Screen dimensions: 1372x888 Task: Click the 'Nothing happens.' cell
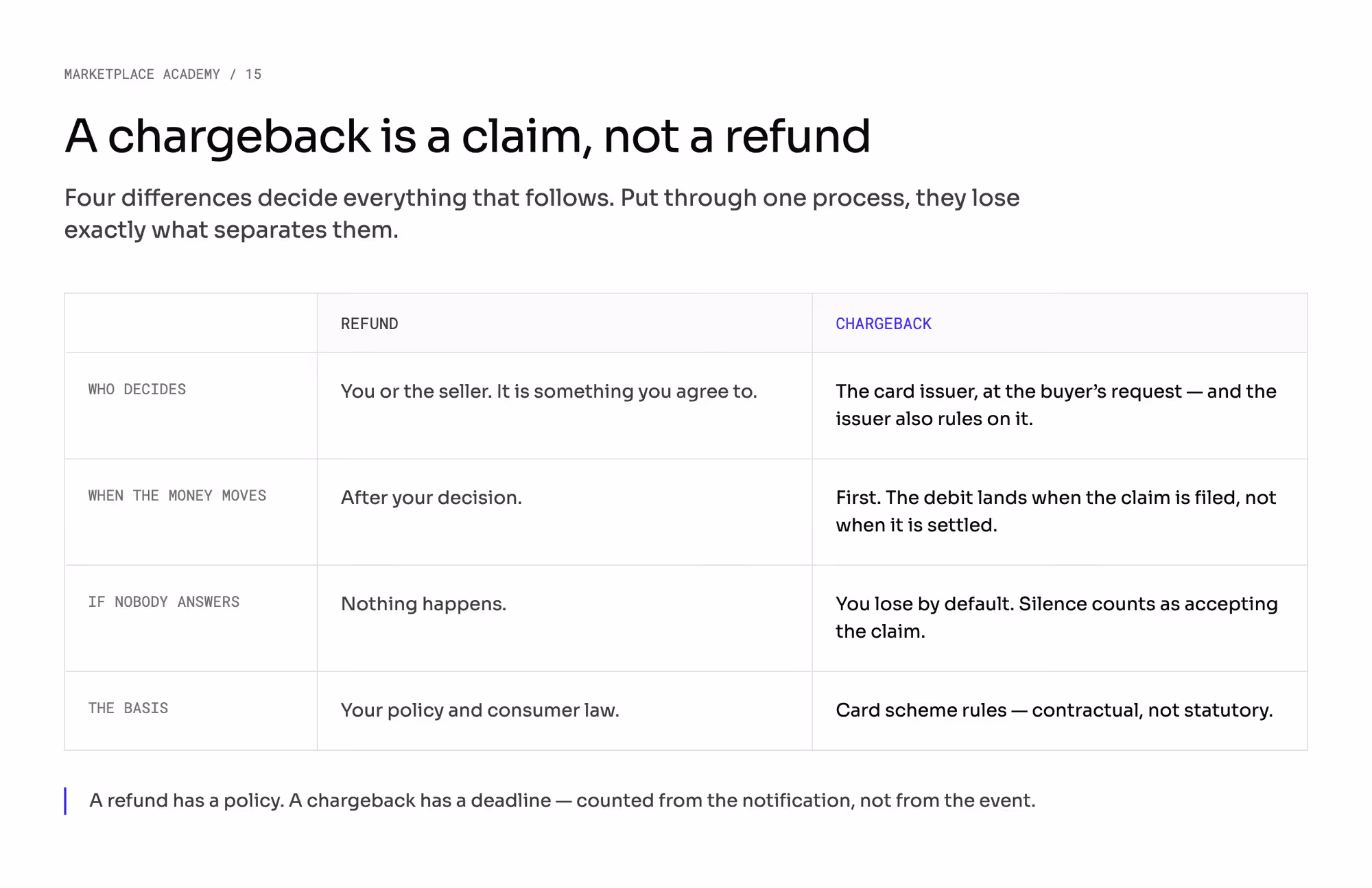click(x=565, y=619)
